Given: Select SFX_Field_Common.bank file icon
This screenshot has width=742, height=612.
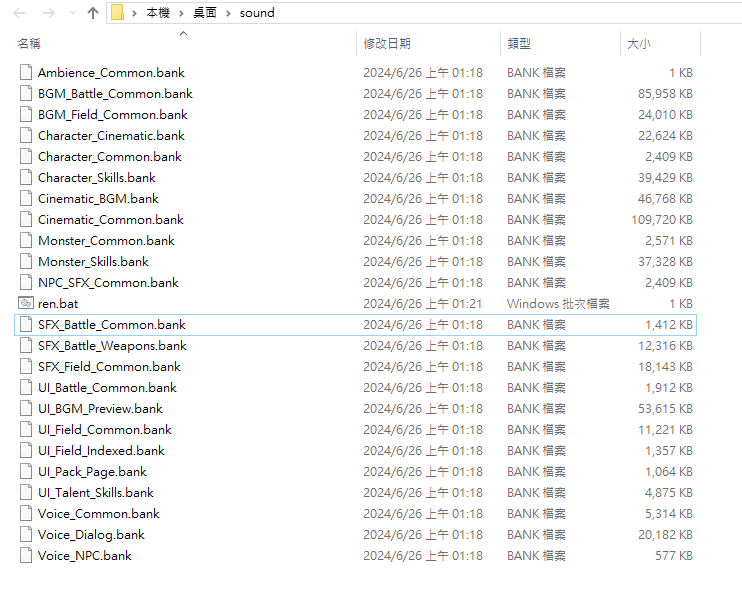Looking at the screenshot, I should [26, 366].
